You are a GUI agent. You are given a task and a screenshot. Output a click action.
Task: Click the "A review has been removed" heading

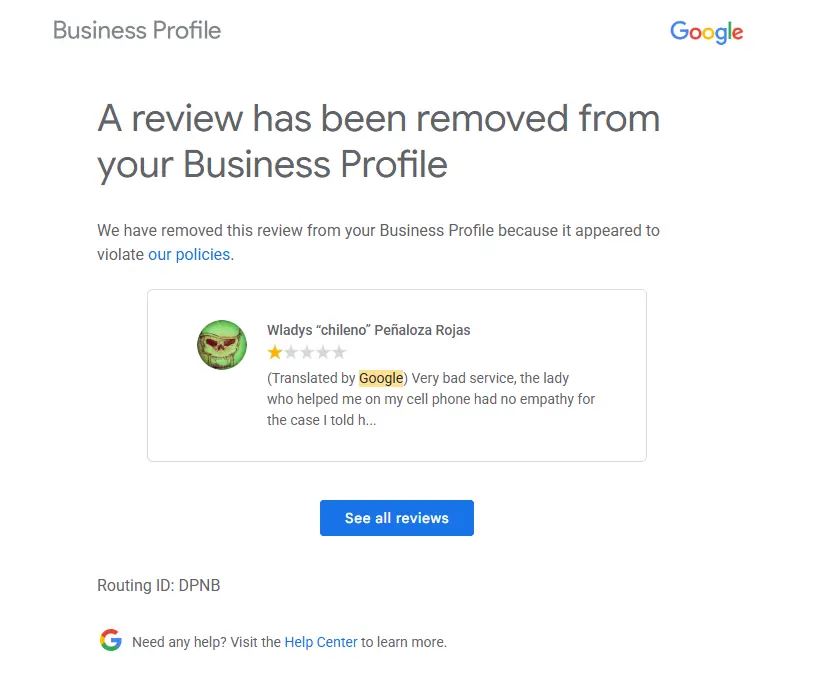pyautogui.click(x=378, y=141)
